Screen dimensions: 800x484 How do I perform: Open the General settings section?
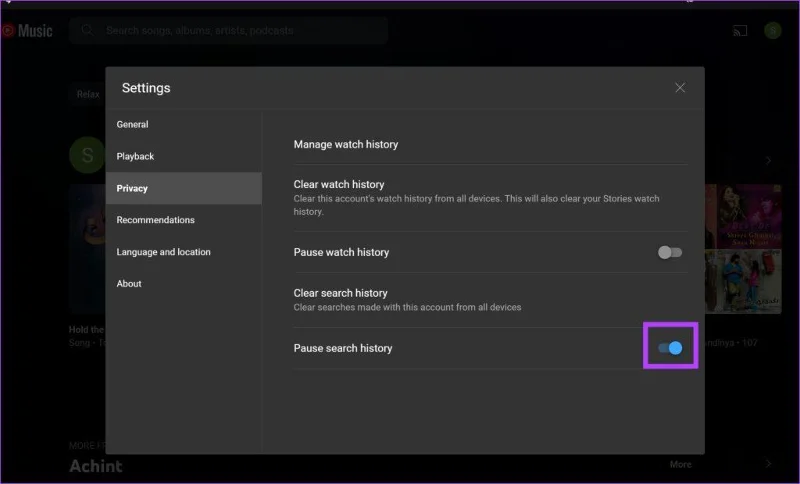[x=184, y=124]
